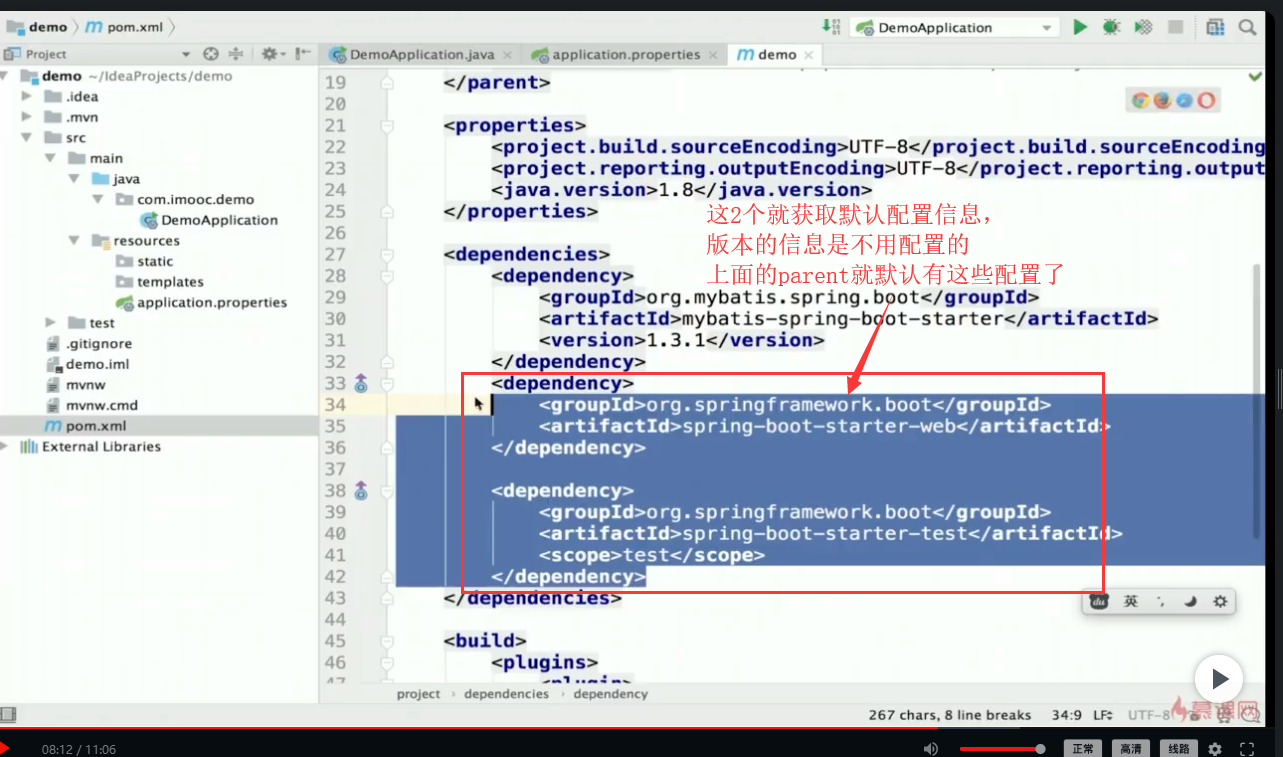The width and height of the screenshot is (1283, 757).
Task: Hide the Project tool window icon
Action: pyautogui.click(x=301, y=54)
